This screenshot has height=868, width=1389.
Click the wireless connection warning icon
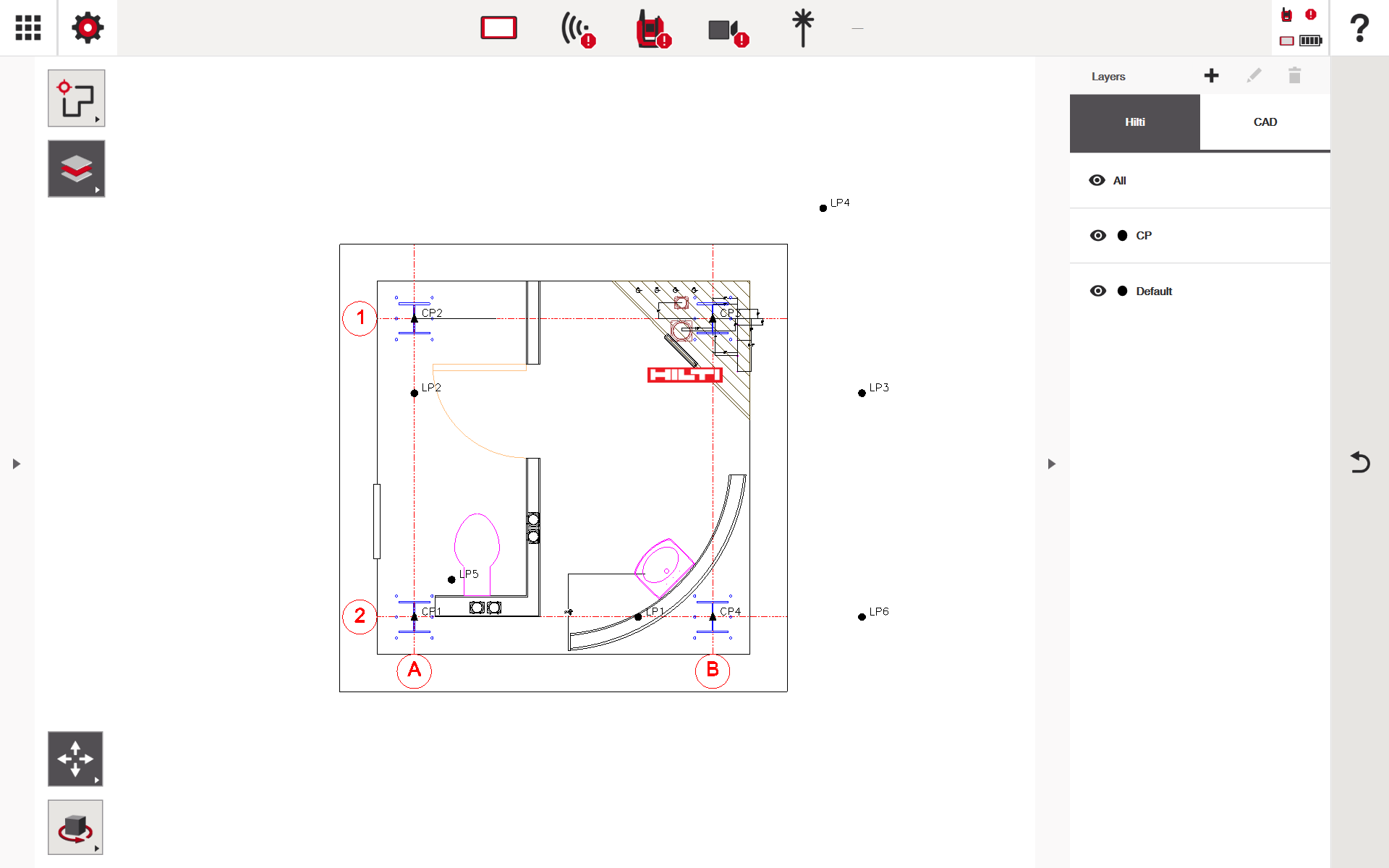click(577, 30)
